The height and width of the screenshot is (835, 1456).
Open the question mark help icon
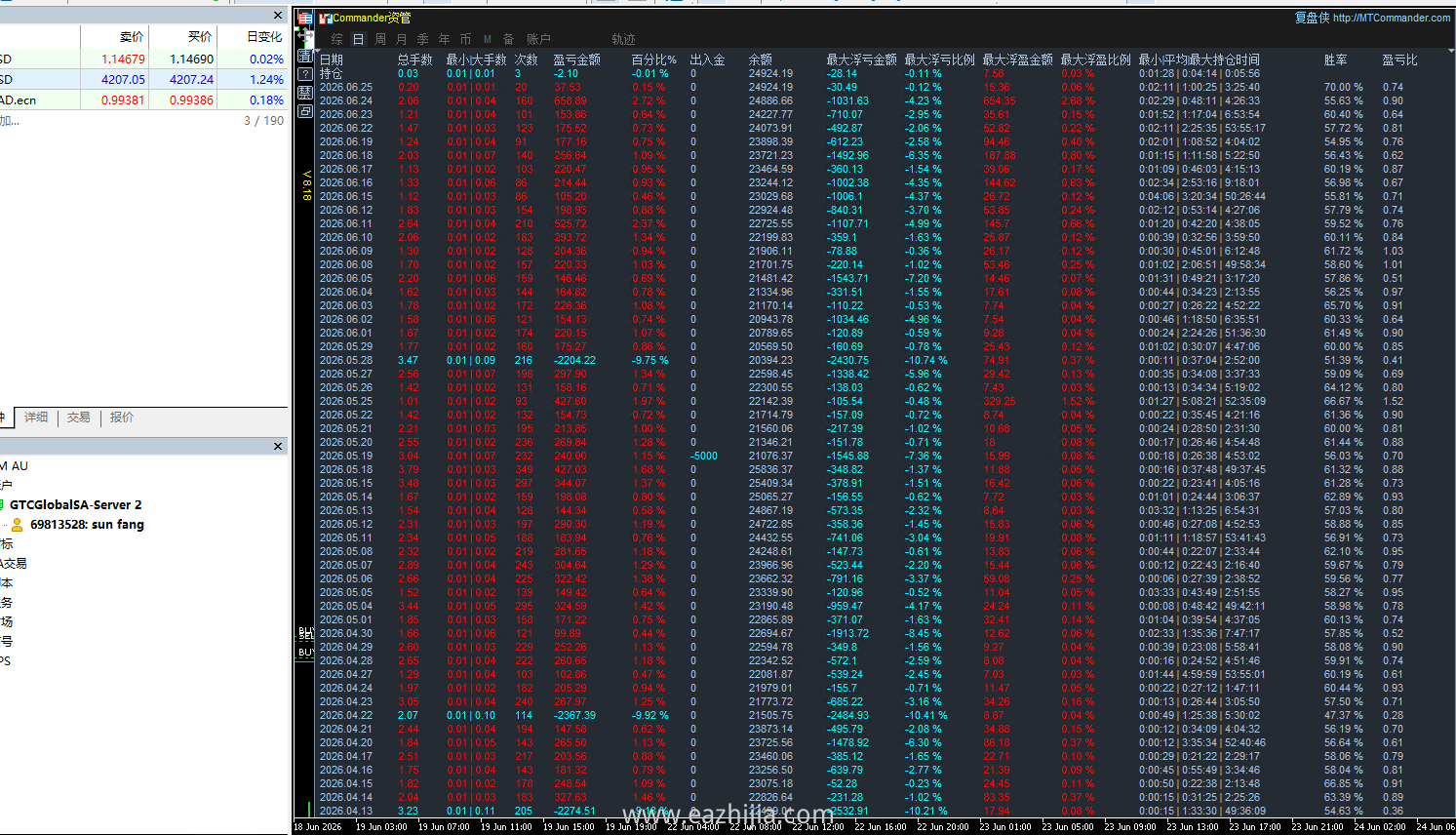[x=305, y=74]
